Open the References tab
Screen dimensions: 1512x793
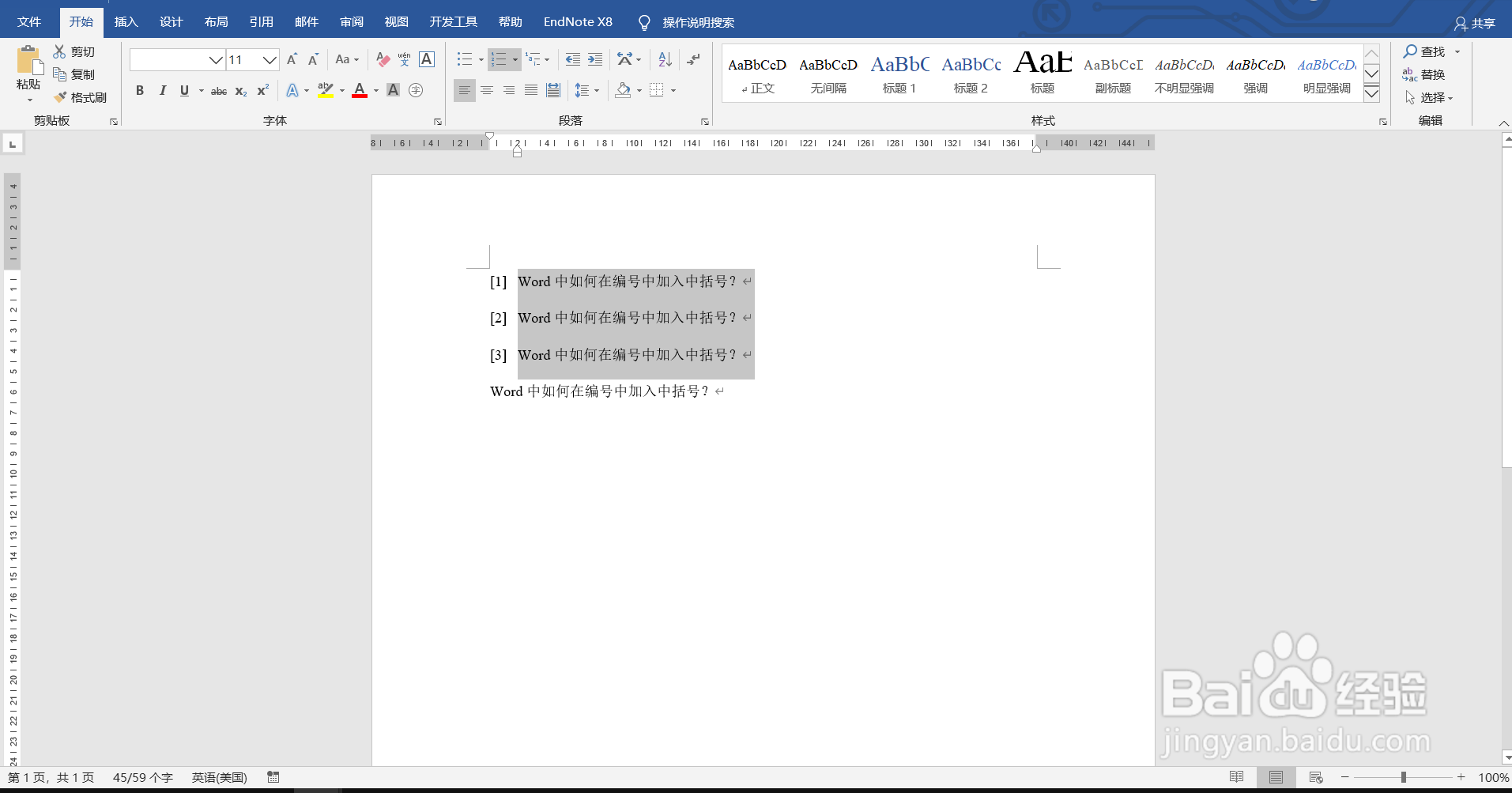point(262,22)
